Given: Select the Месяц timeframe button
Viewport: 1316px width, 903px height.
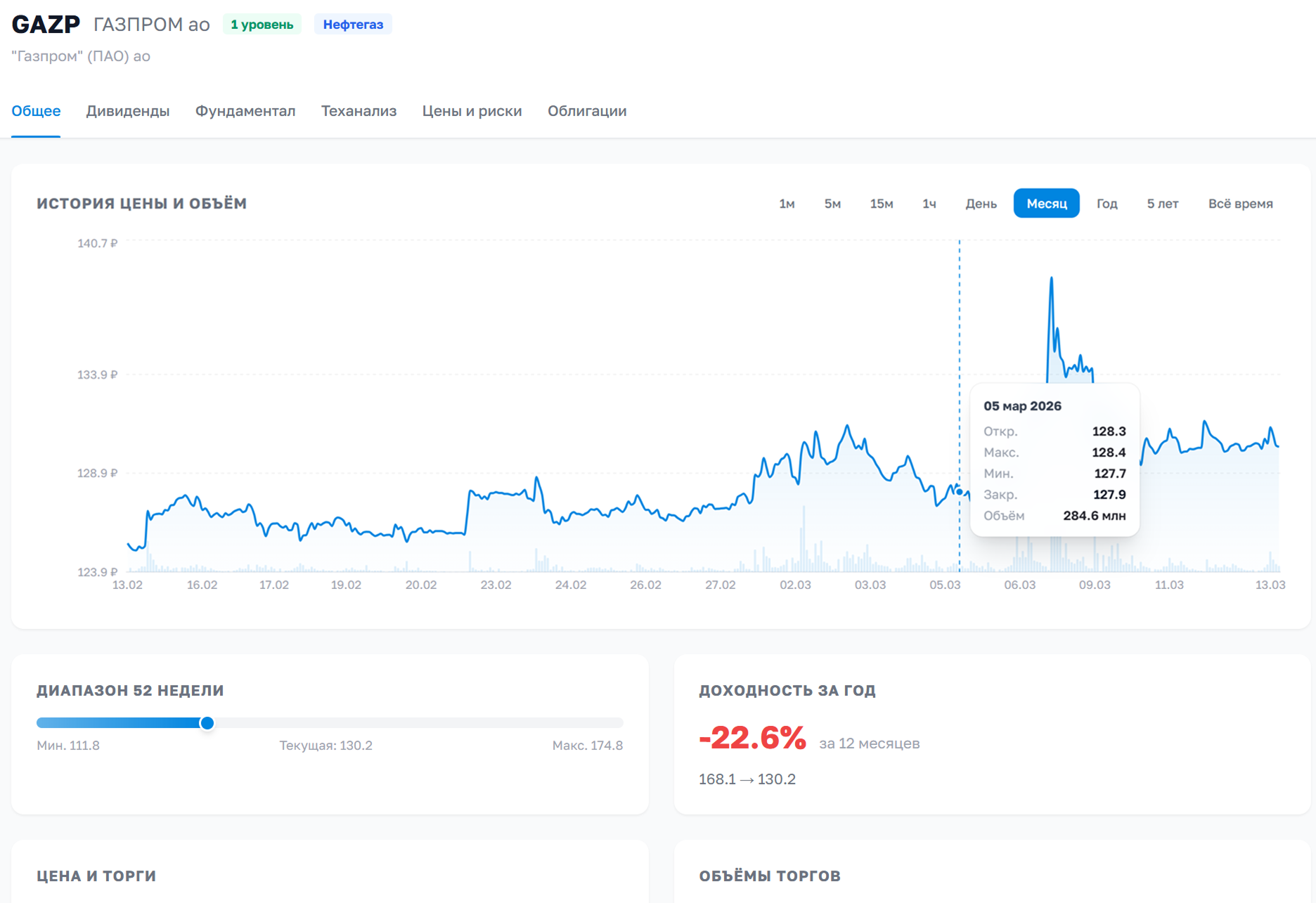Looking at the screenshot, I should [x=1046, y=204].
